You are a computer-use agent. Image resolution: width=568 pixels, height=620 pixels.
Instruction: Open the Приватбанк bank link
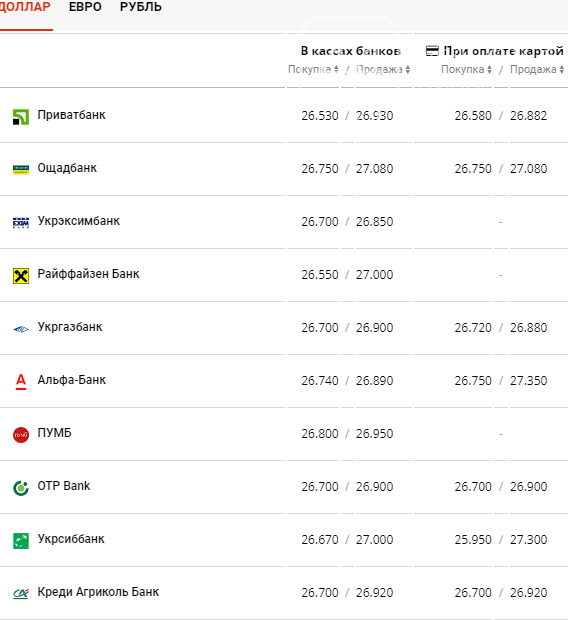[72, 115]
